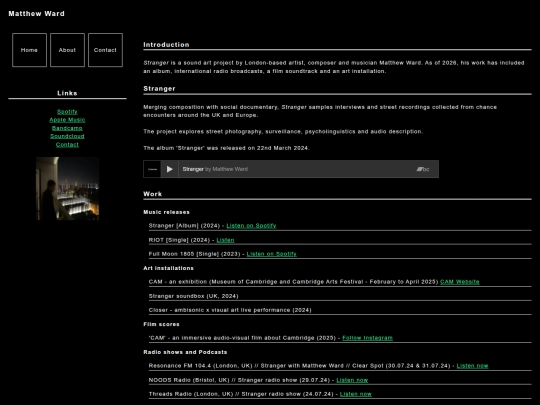Click 'The album Stranger was released' sentence

coord(227,148)
